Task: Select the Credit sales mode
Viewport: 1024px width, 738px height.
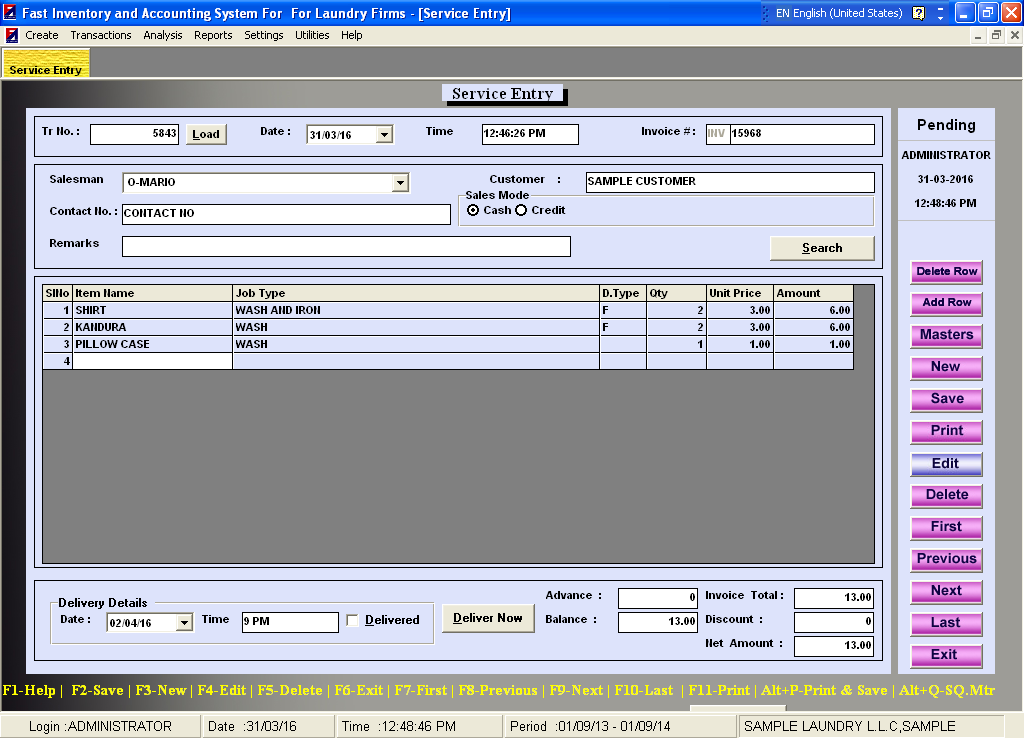Action: coord(521,210)
